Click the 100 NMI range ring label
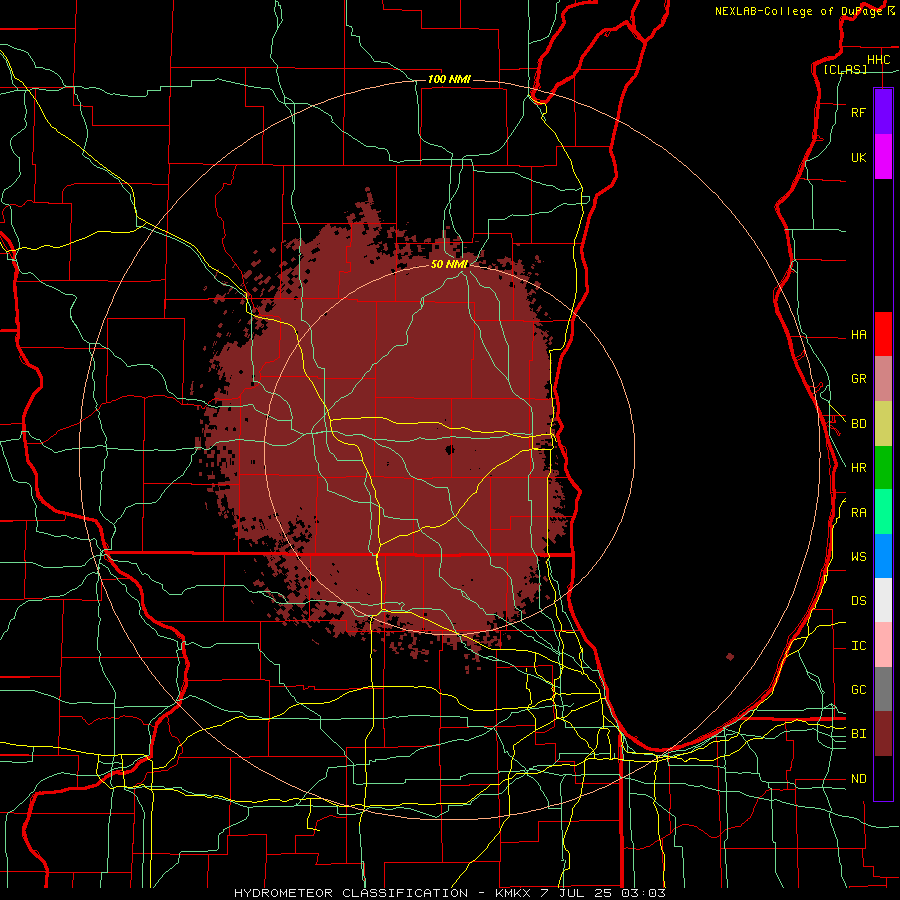This screenshot has height=900, width=900. [449, 79]
